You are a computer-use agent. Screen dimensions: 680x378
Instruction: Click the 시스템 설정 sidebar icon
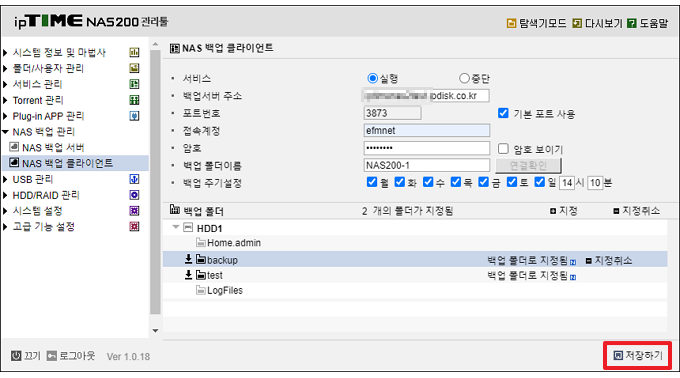point(134,211)
